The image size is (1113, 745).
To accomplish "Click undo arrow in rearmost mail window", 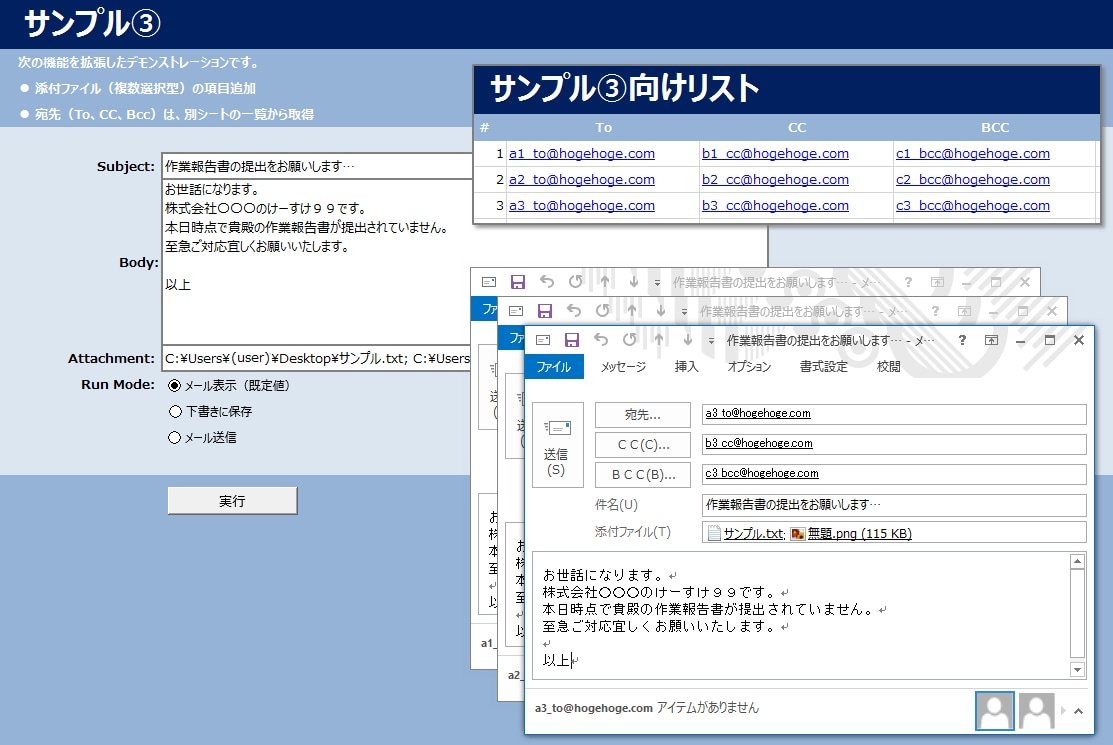I will click(x=547, y=282).
